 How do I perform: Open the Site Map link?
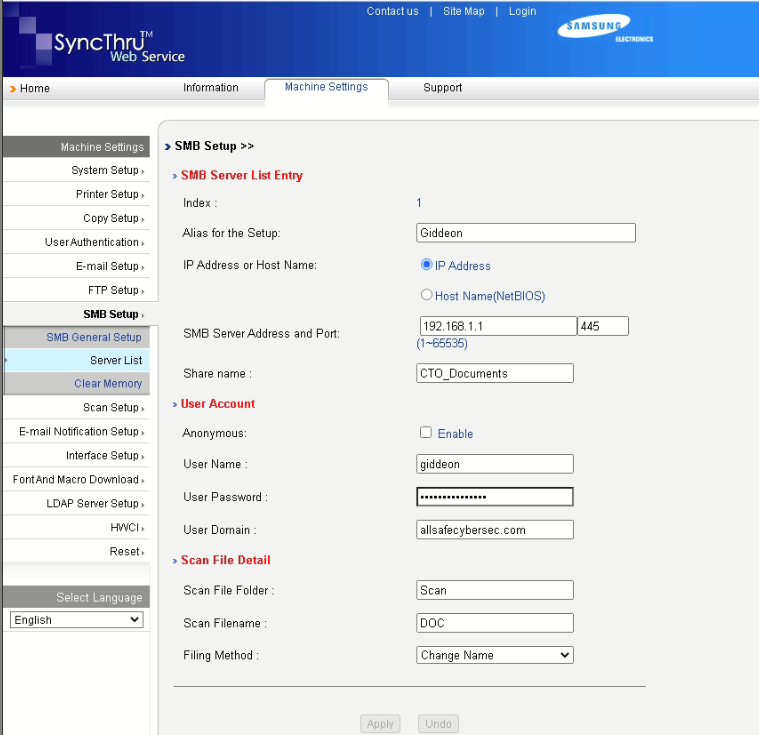pos(464,11)
